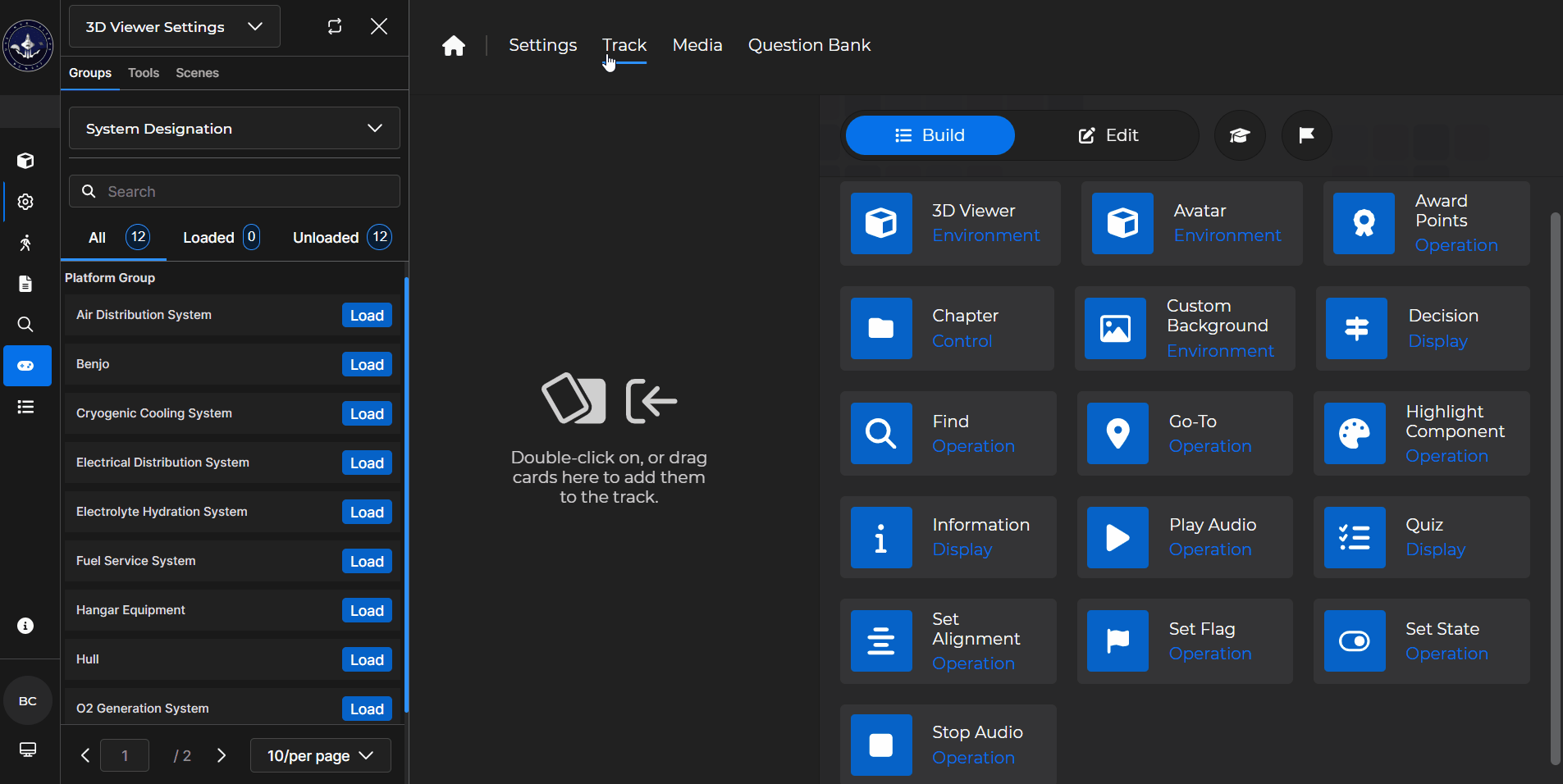Filter to Loaded groups
This screenshot has width=1563, height=784.
[222, 238]
